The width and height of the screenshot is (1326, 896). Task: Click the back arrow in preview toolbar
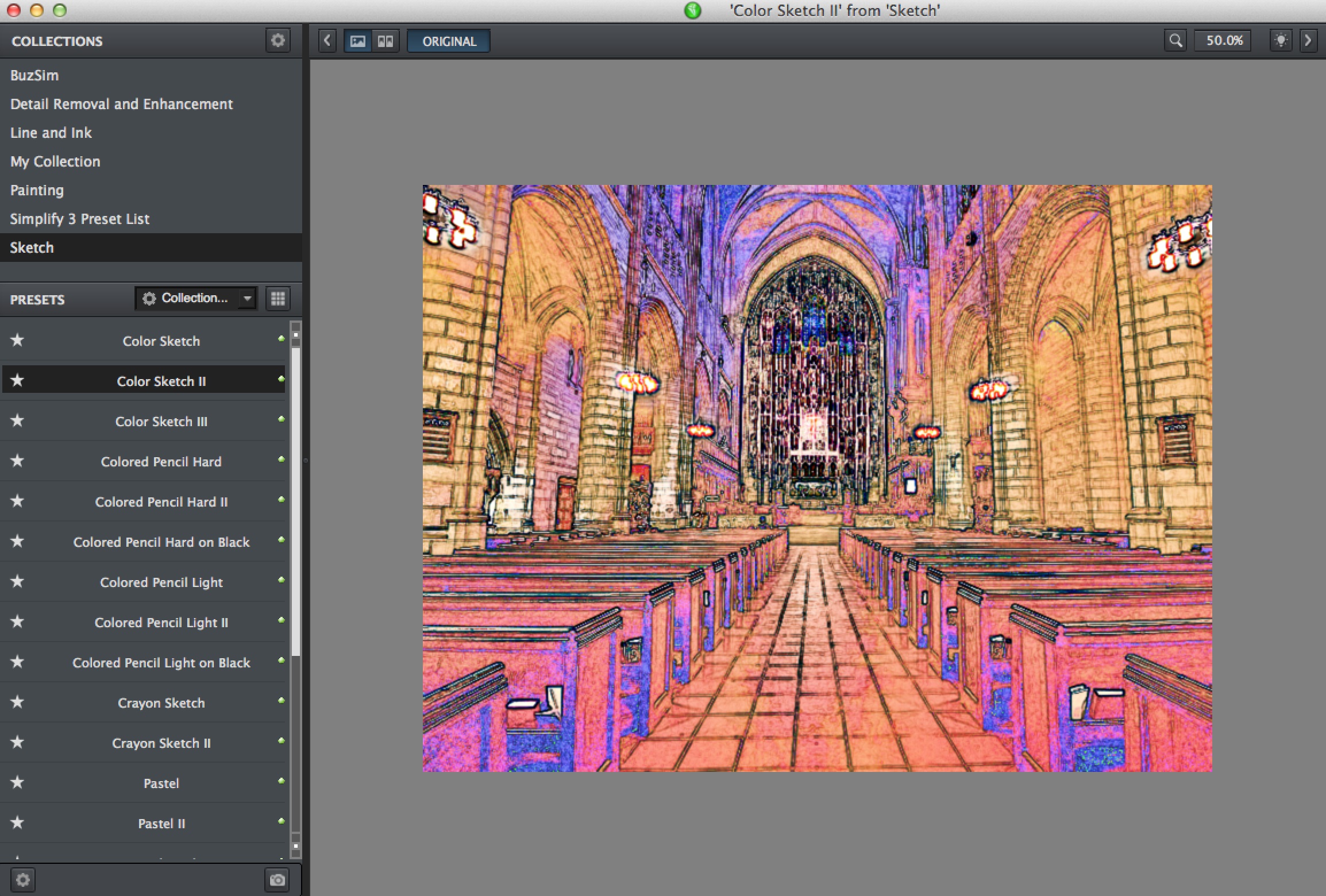point(327,41)
